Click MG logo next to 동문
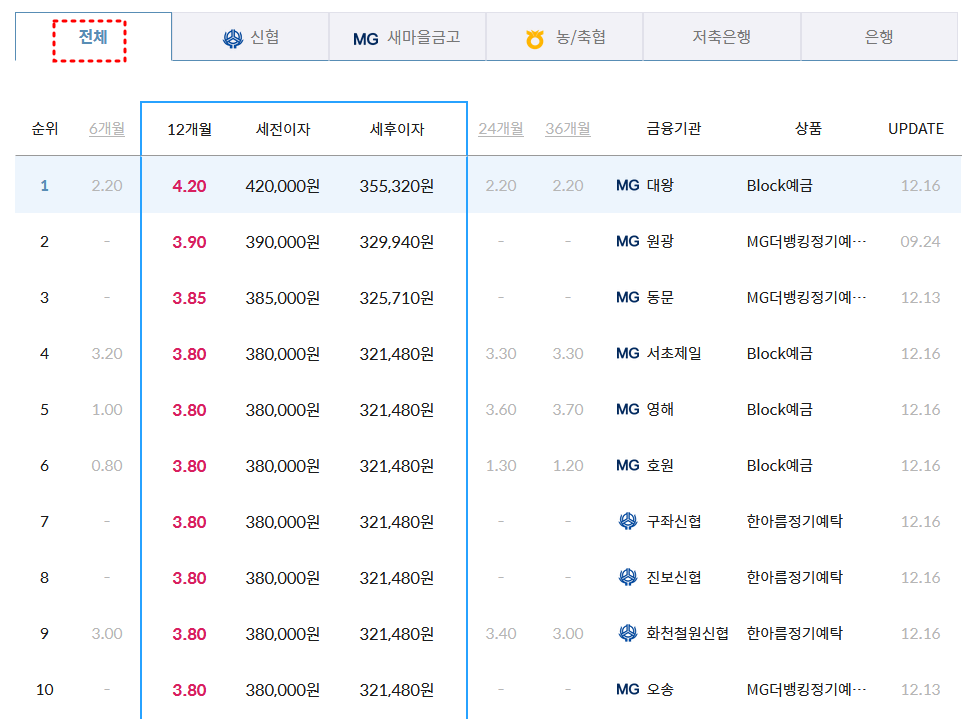This screenshot has width=979, height=719. click(627, 298)
